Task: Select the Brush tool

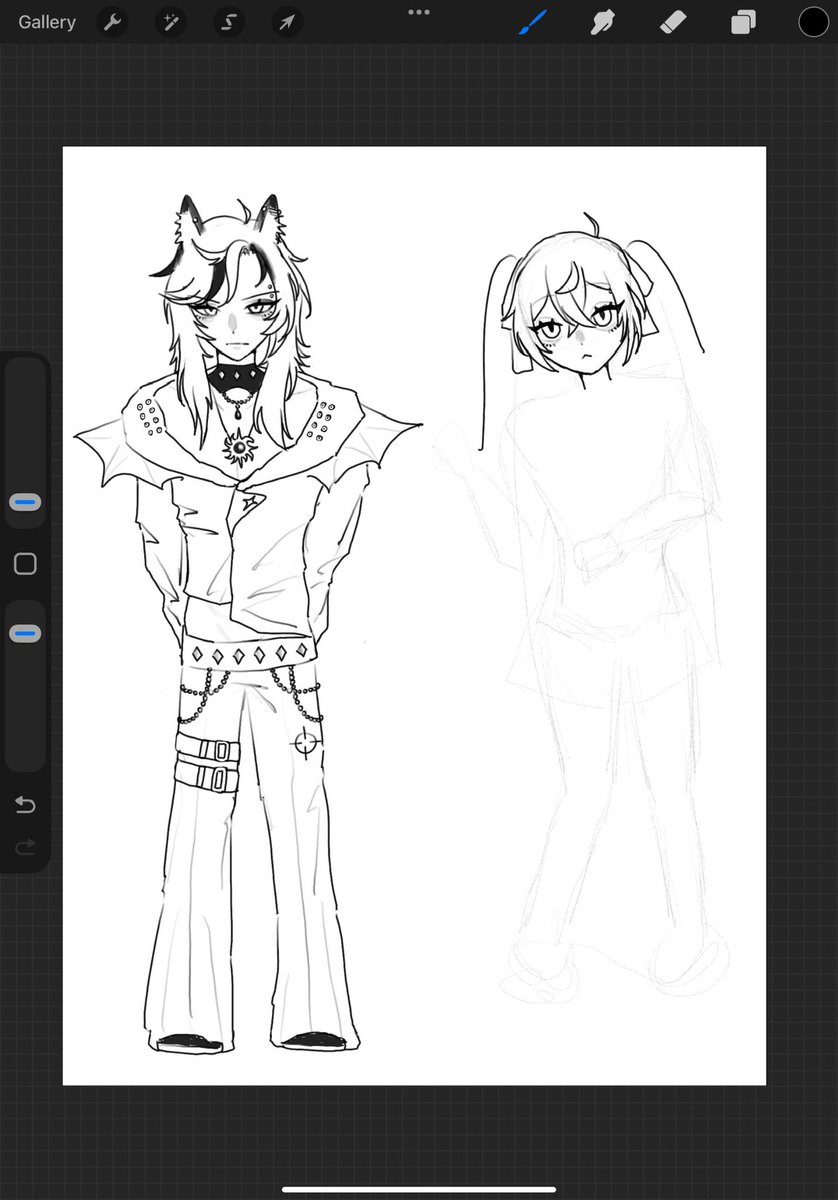Action: click(533, 22)
